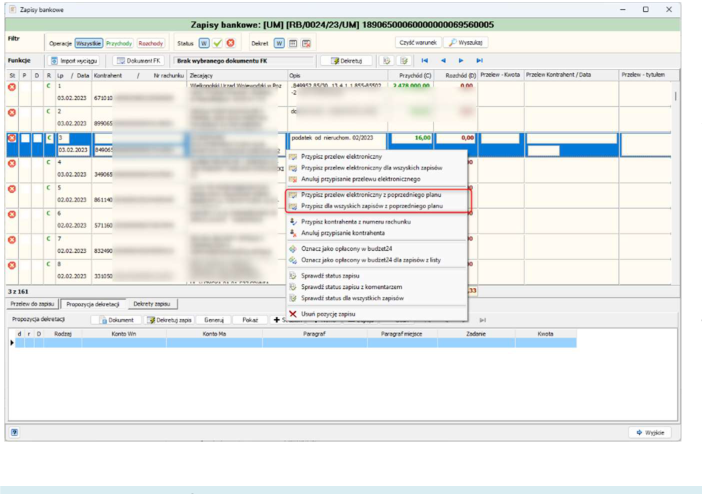Toggle the Wszystkie operations filter

coord(89,43)
